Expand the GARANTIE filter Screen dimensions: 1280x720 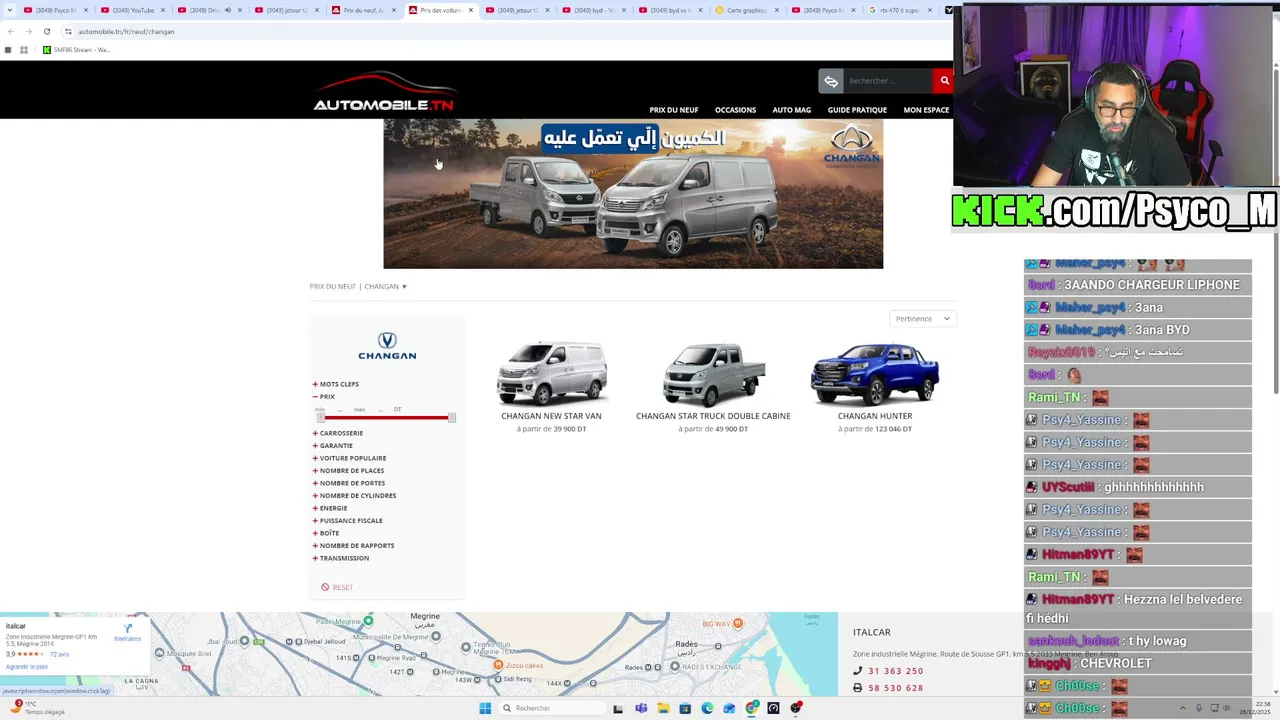click(x=333, y=446)
